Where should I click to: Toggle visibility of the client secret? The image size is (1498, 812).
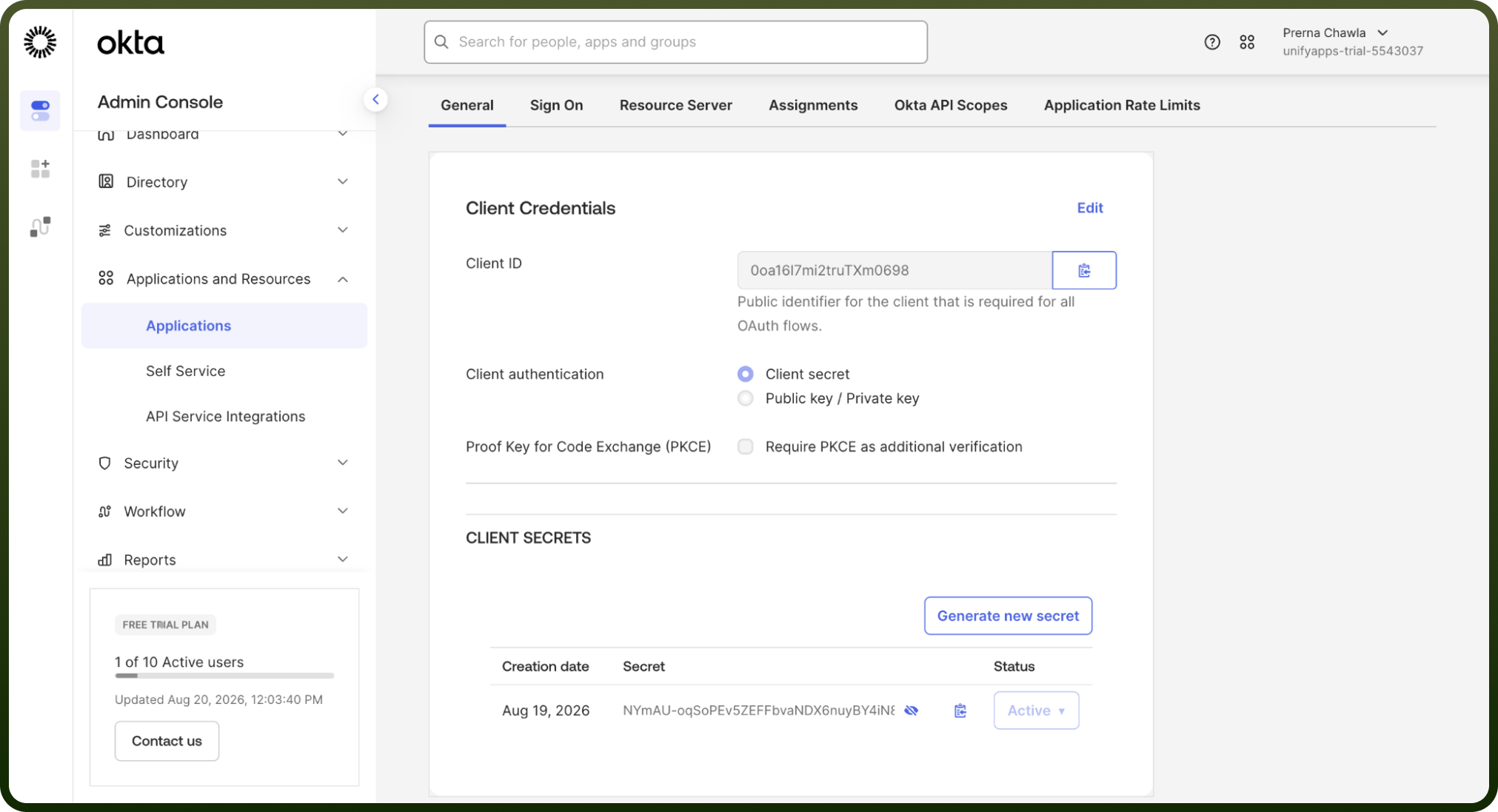912,711
